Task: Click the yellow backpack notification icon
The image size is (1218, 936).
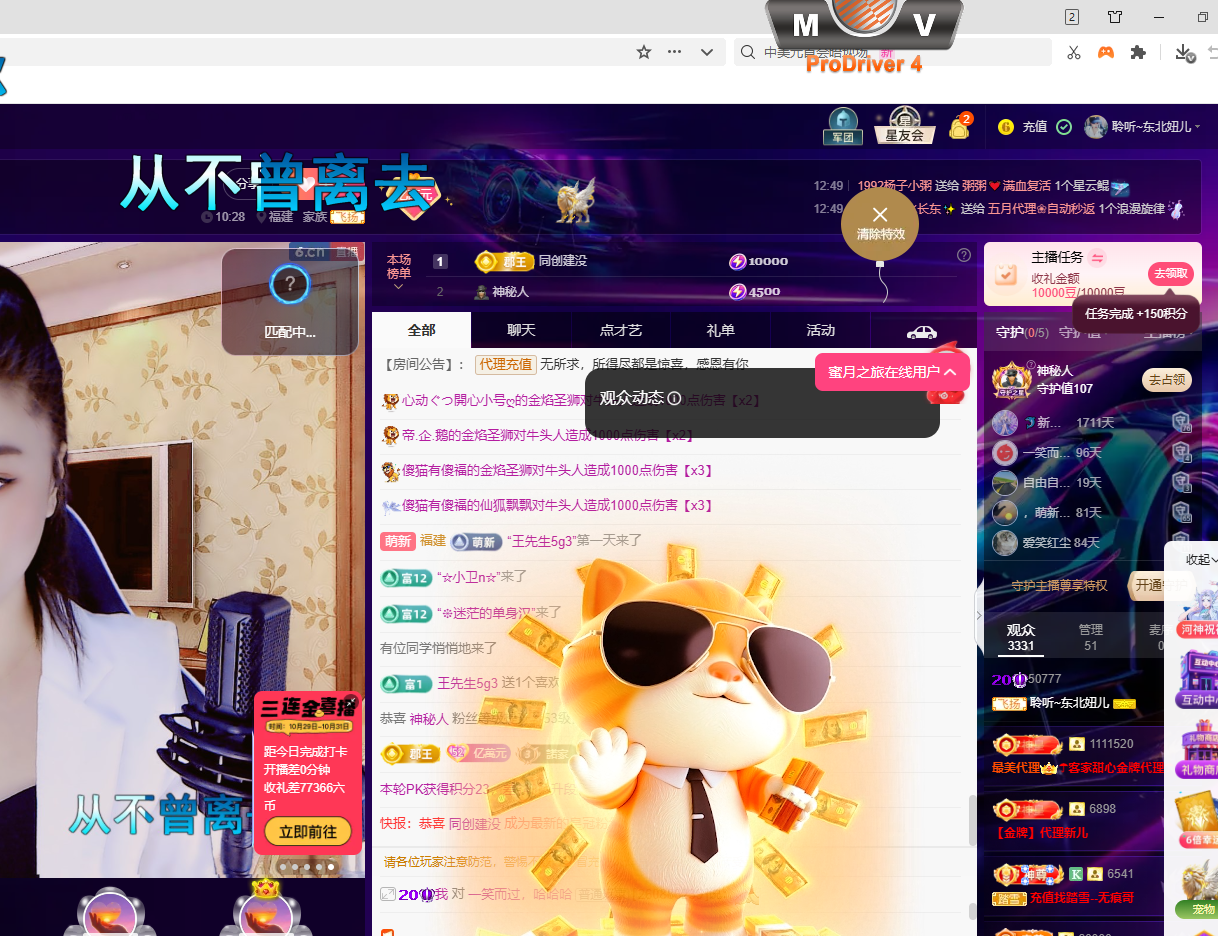Action: 960,127
